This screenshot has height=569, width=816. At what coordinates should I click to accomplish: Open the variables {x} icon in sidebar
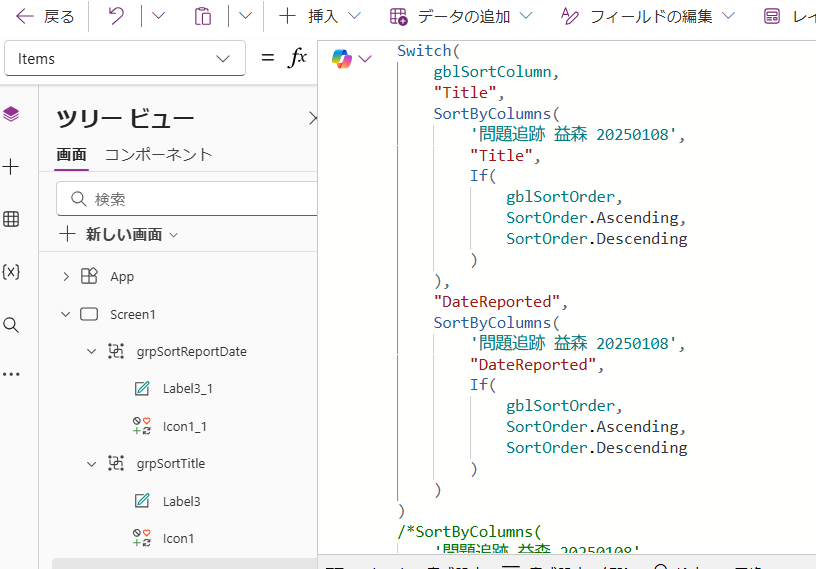[x=11, y=271]
